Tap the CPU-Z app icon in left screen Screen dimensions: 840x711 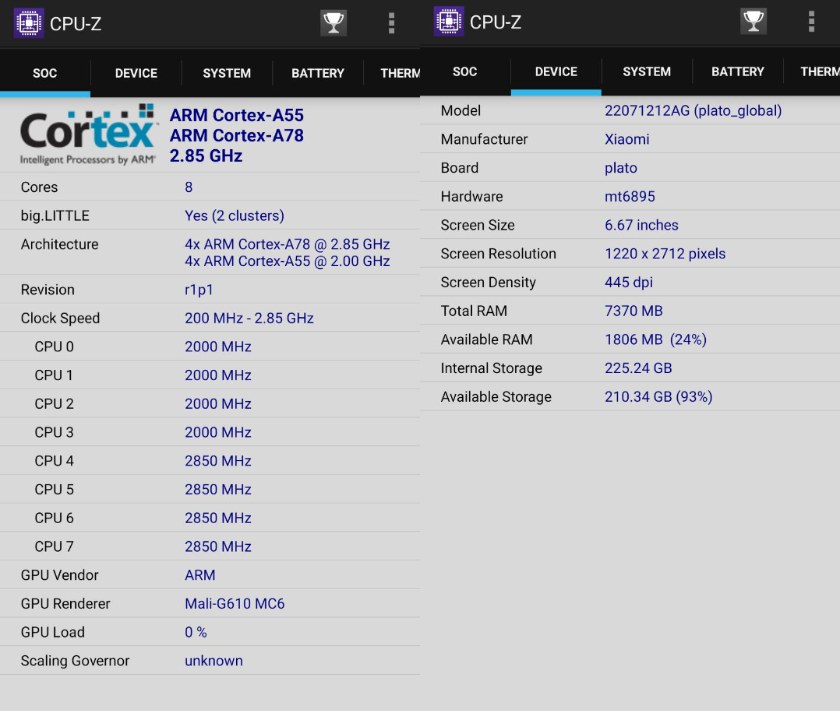pyautogui.click(x=28, y=23)
